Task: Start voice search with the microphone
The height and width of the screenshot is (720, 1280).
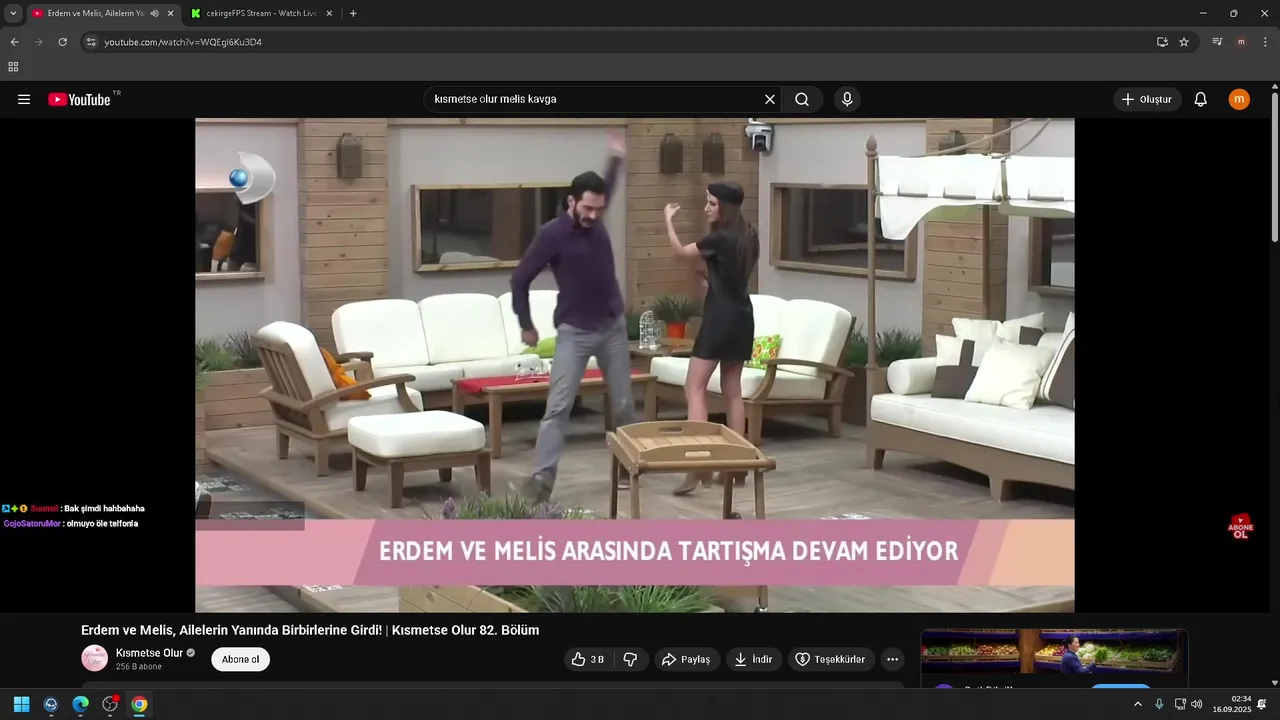Action: [x=847, y=99]
